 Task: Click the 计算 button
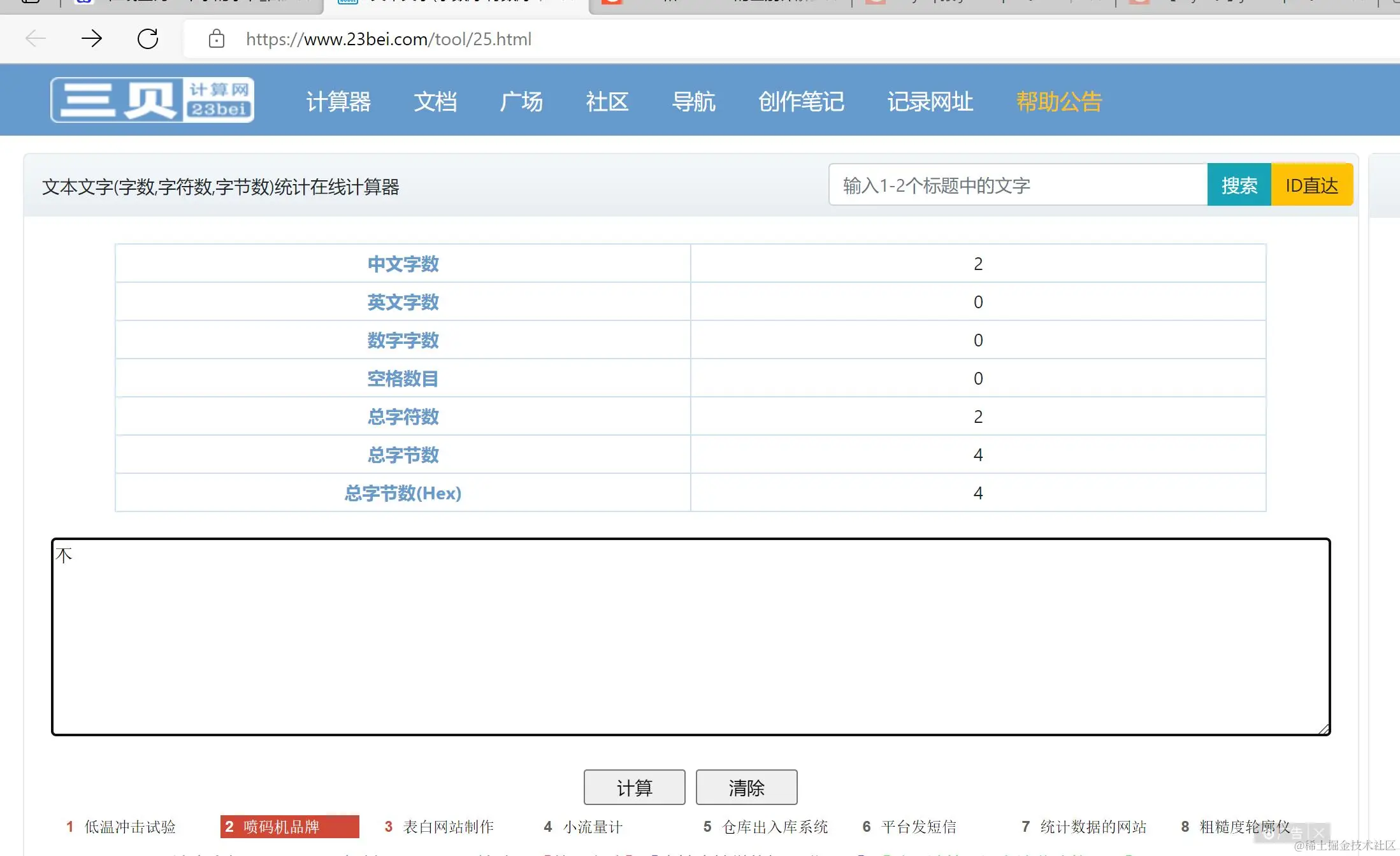(634, 788)
